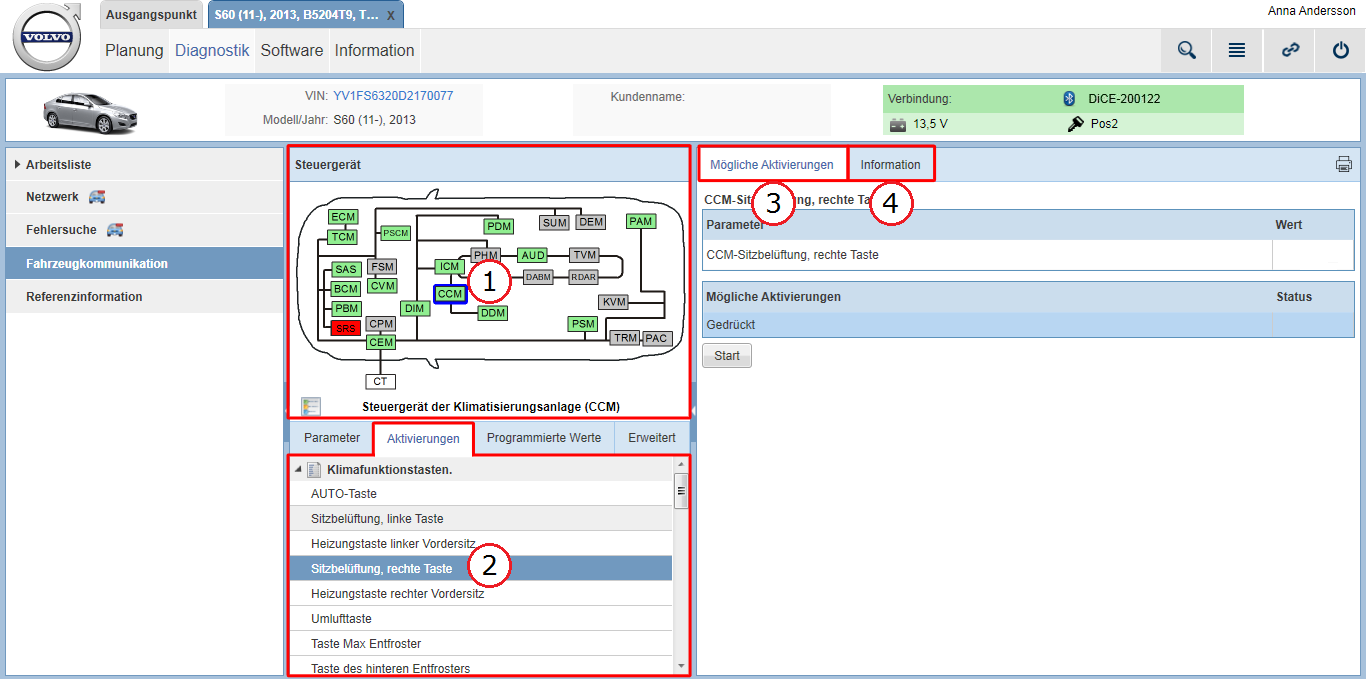Select the CT node below the diagram
This screenshot has height=679, width=1366.
coord(380,381)
